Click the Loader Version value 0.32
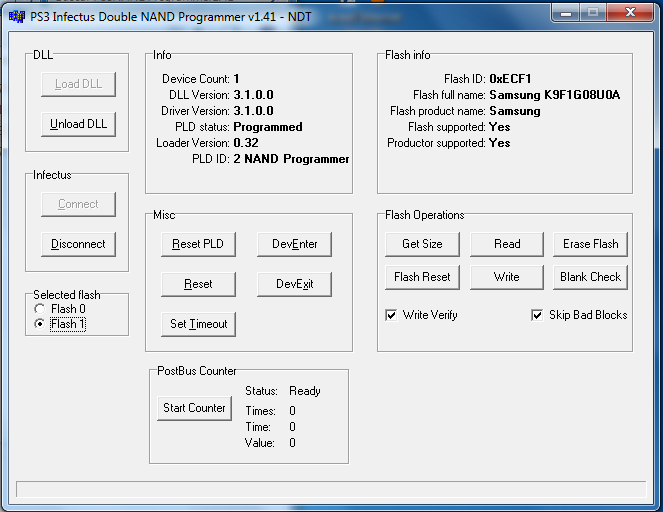663x512 pixels. [246, 143]
